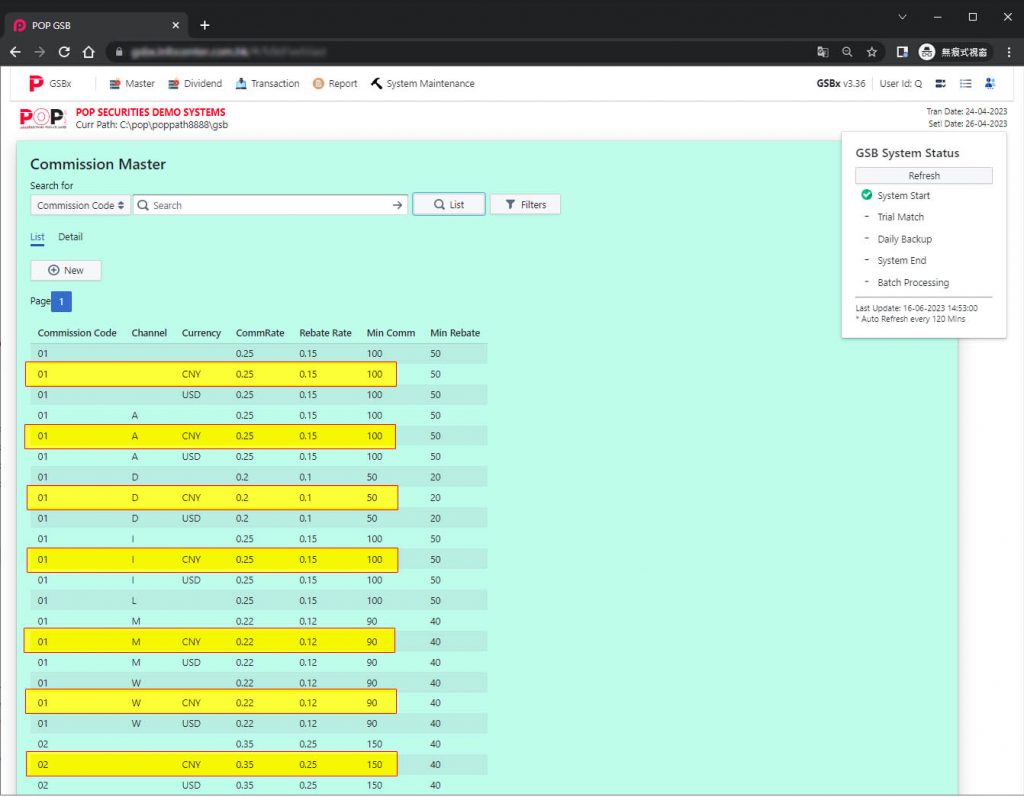The height and width of the screenshot is (797, 1024).
Task: Switch to the Detail tab
Action: click(71, 237)
